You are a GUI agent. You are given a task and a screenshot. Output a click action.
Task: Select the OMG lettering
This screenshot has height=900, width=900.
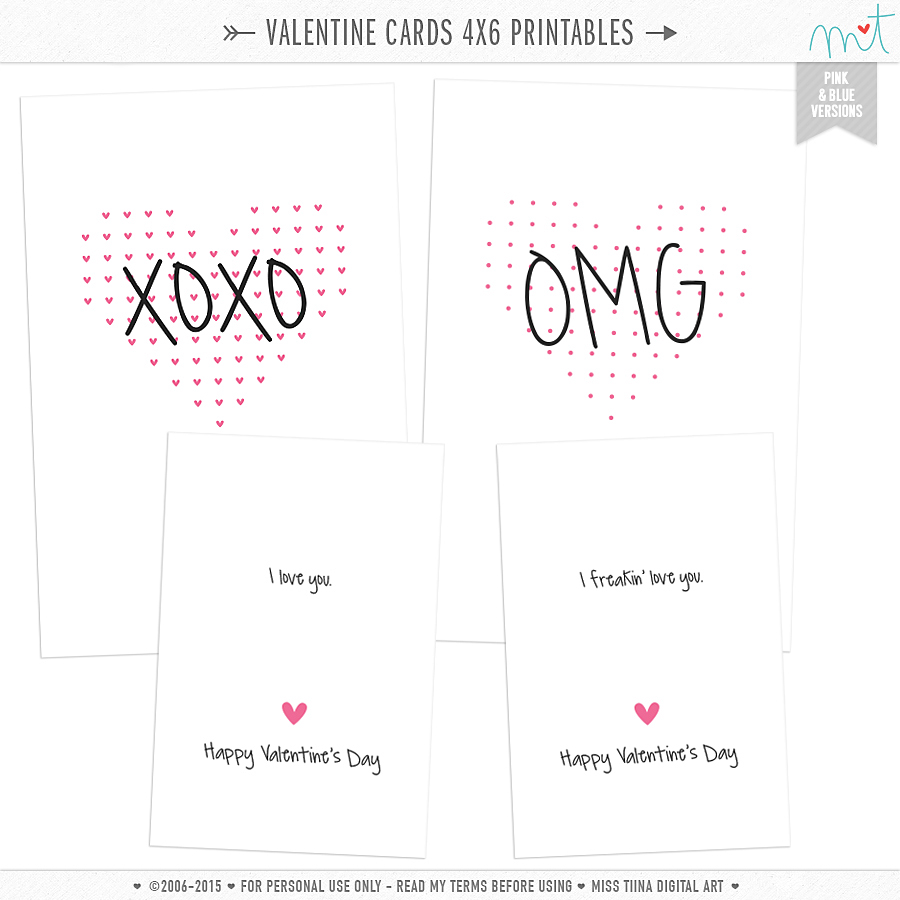[x=615, y=297]
